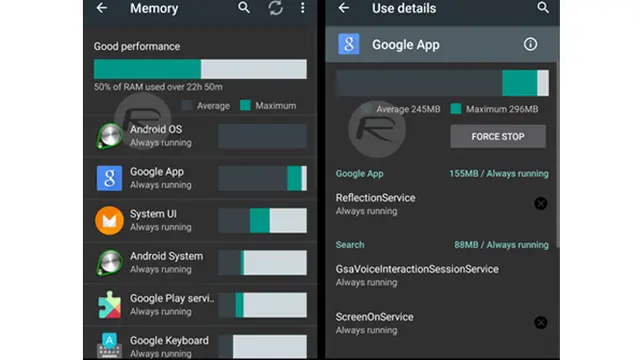Open Google Keyboard memory details

(x=200, y=343)
